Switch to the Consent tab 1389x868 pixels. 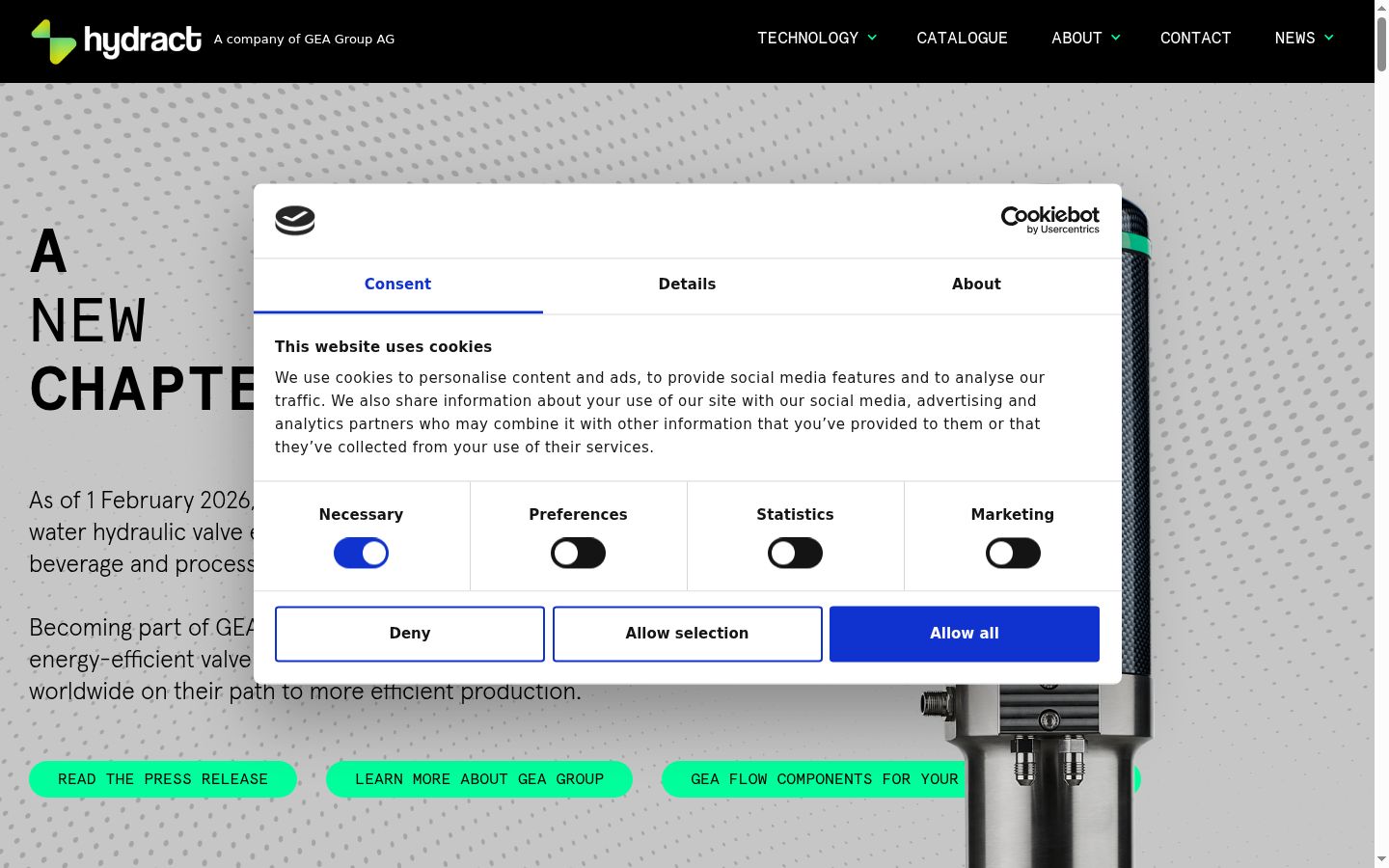click(397, 285)
